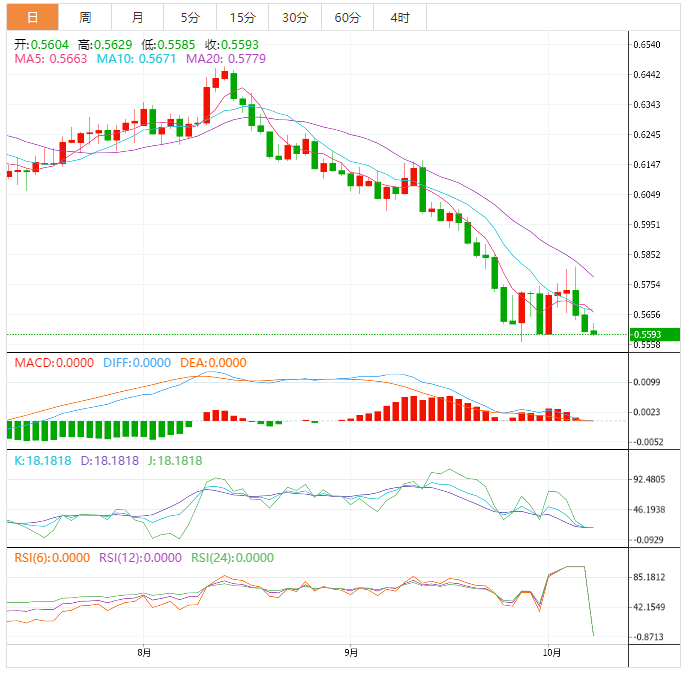Screen dimensions: 691x674
Task: Click the 92.4805 KDJ axis label
Action: click(x=649, y=479)
